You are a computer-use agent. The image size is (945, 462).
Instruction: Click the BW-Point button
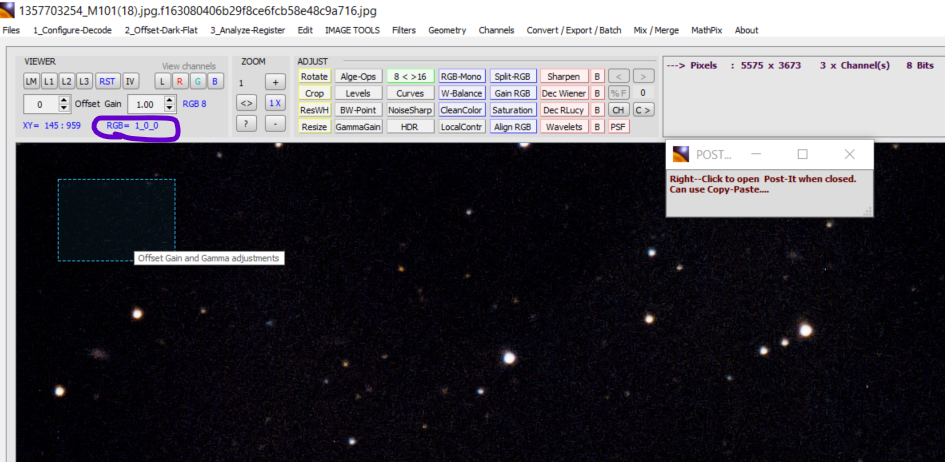click(358, 110)
